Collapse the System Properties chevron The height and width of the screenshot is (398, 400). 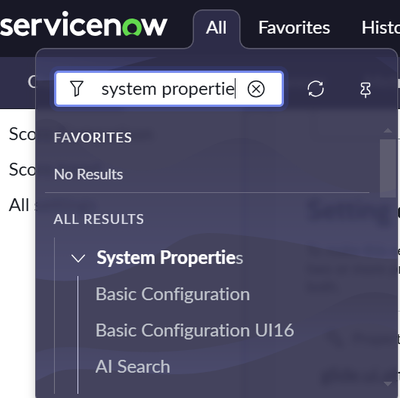point(78,258)
